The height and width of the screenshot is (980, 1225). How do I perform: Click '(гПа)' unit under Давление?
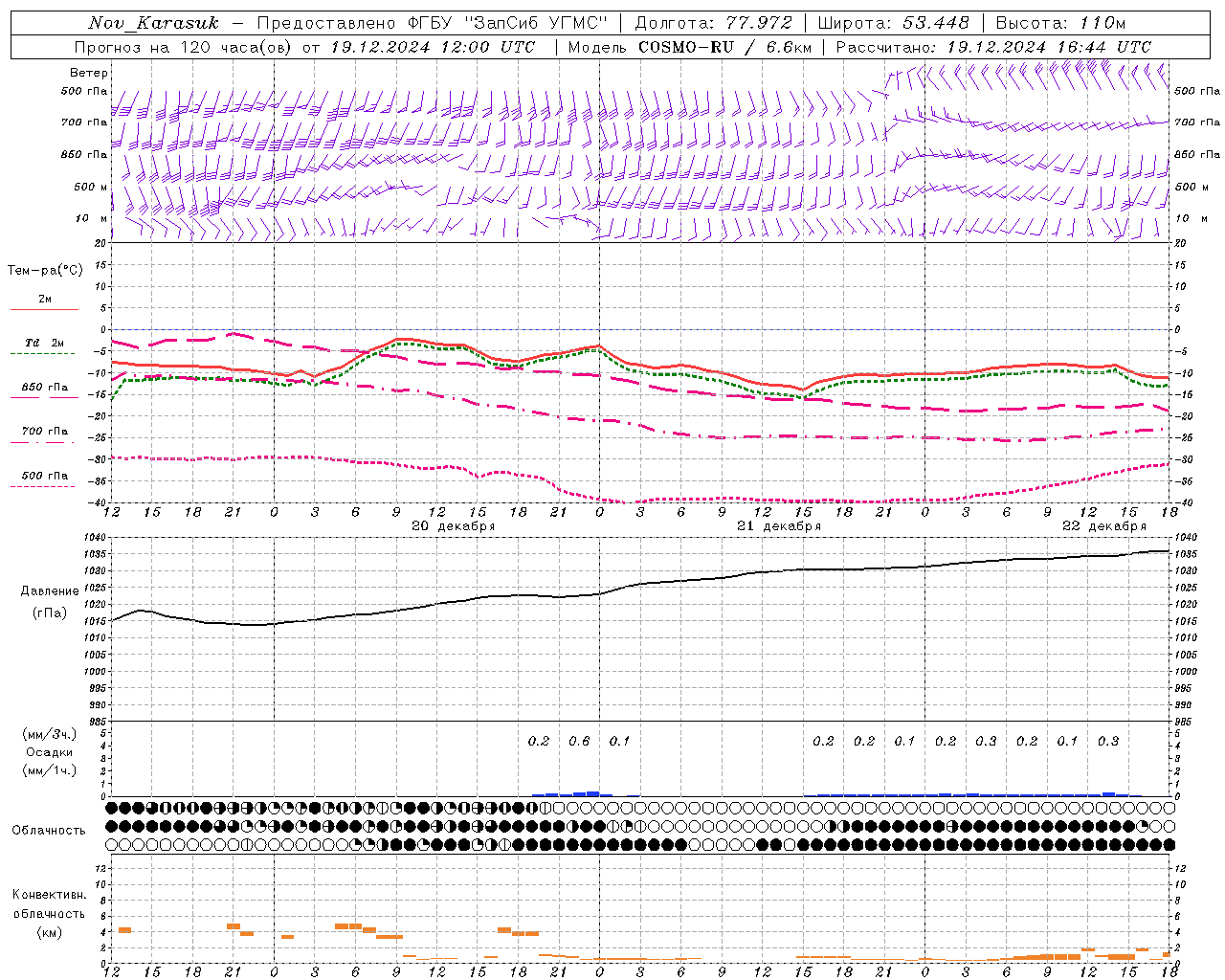[50, 613]
